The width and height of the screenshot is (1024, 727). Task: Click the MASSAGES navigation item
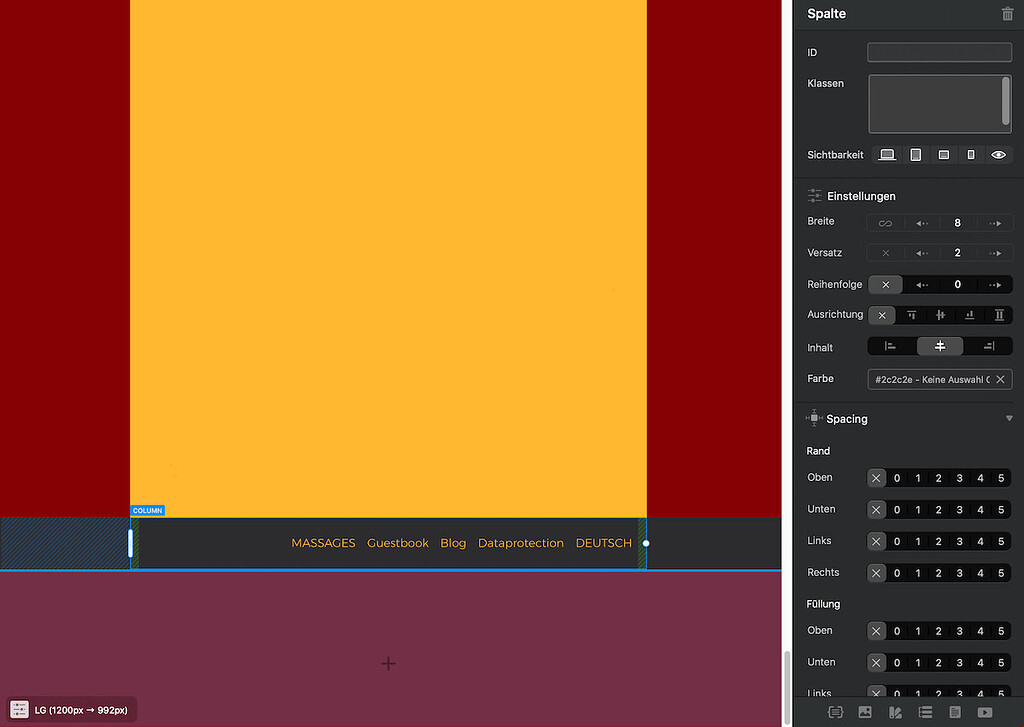(x=323, y=542)
